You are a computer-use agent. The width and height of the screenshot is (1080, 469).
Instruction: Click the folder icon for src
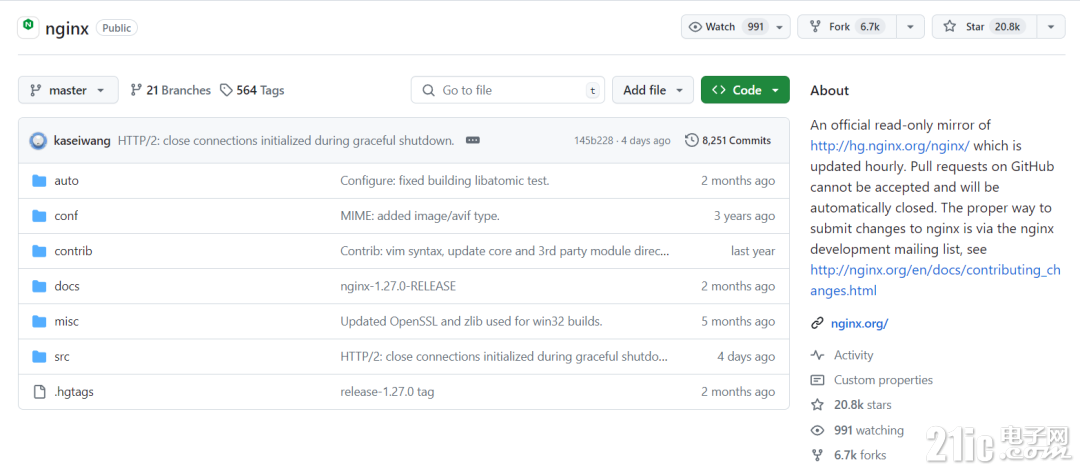[x=39, y=357]
